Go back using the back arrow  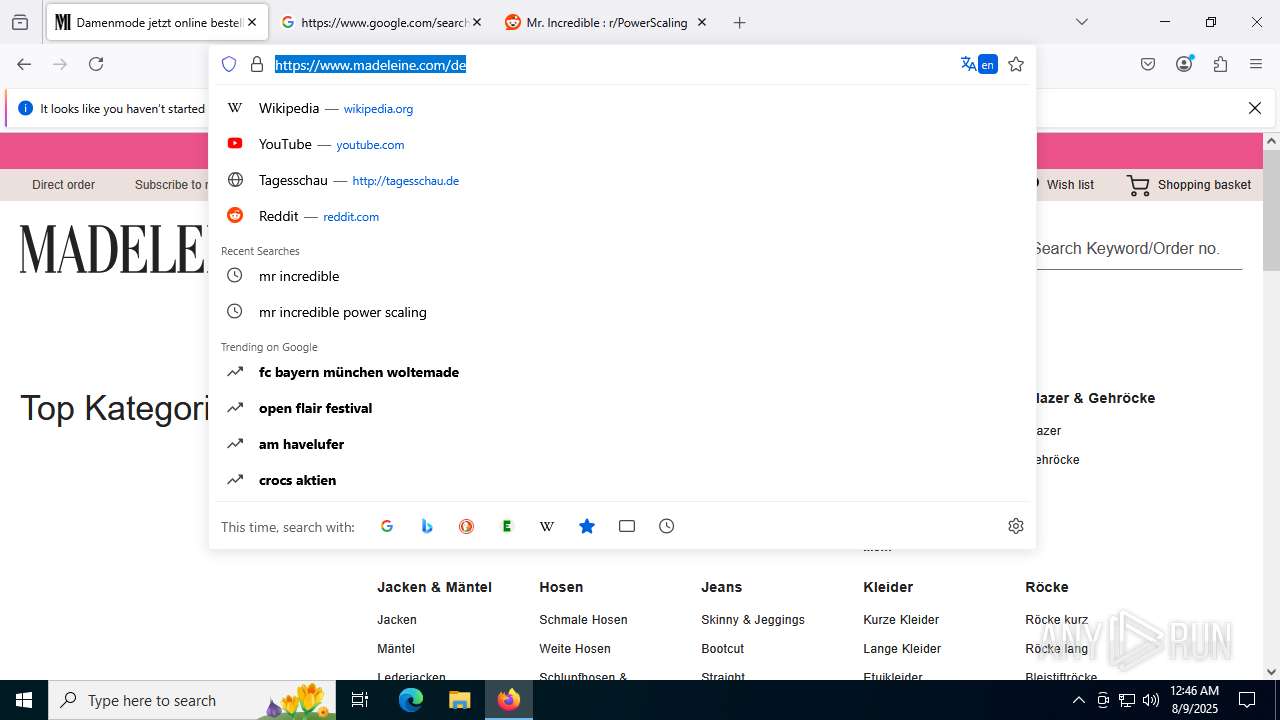(24, 64)
